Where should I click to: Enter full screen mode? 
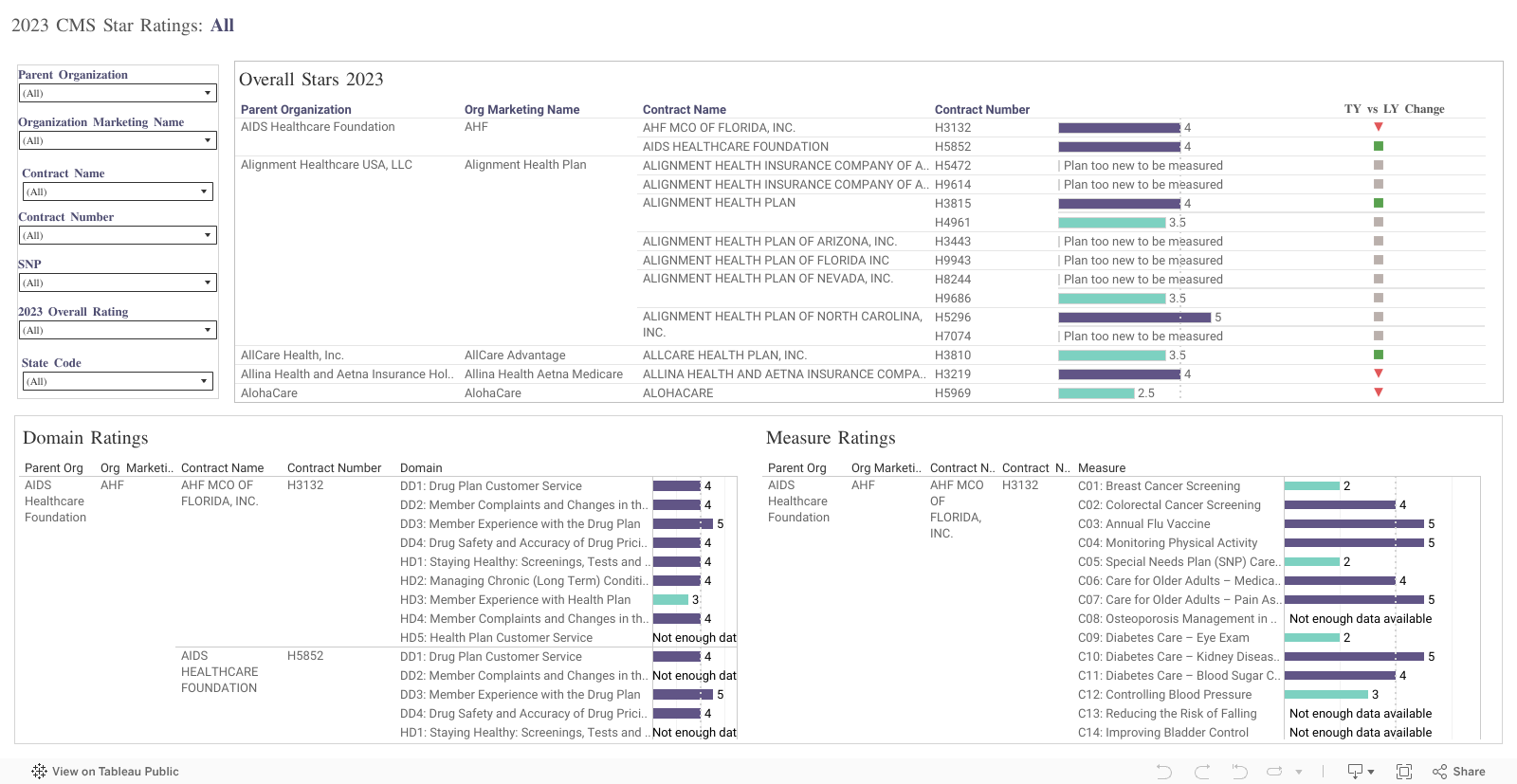tap(1404, 772)
